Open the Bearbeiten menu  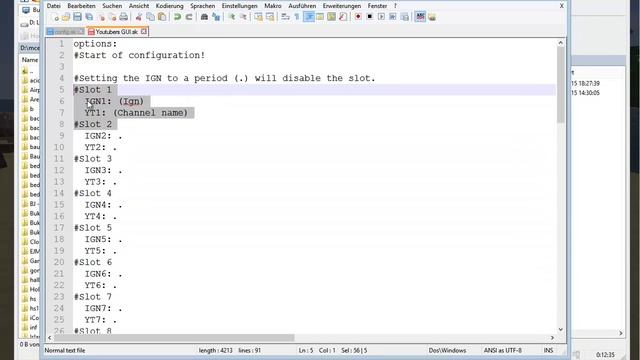[x=81, y=6]
